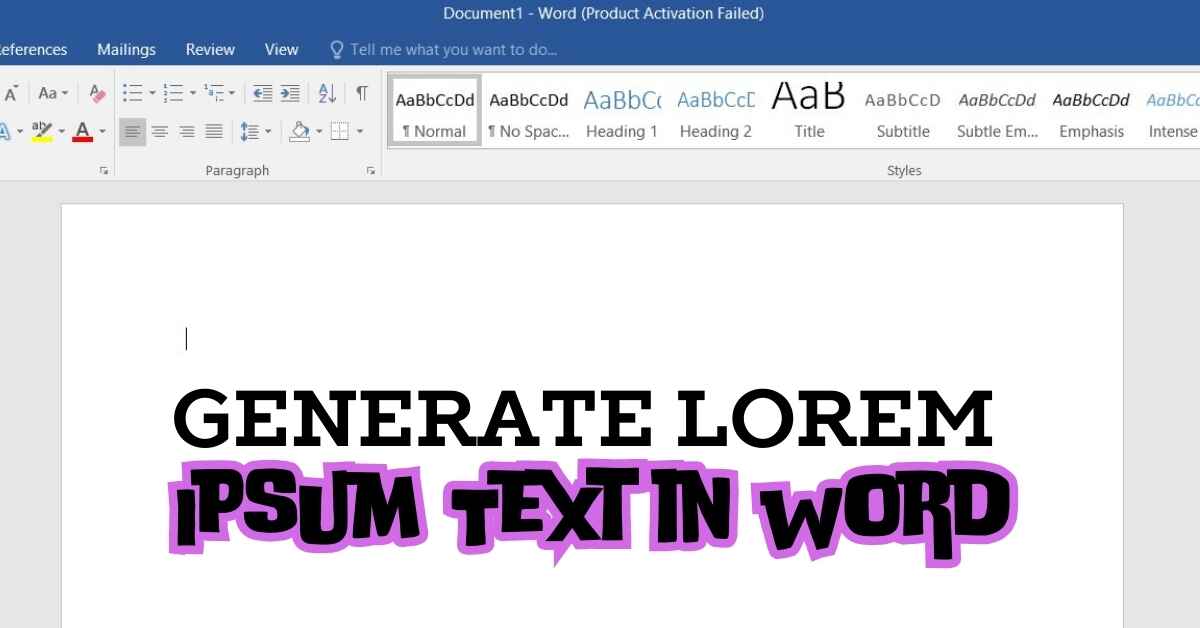Viewport: 1200px width, 628px height.
Task: Decrease the paragraph indent
Action: (x=262, y=94)
